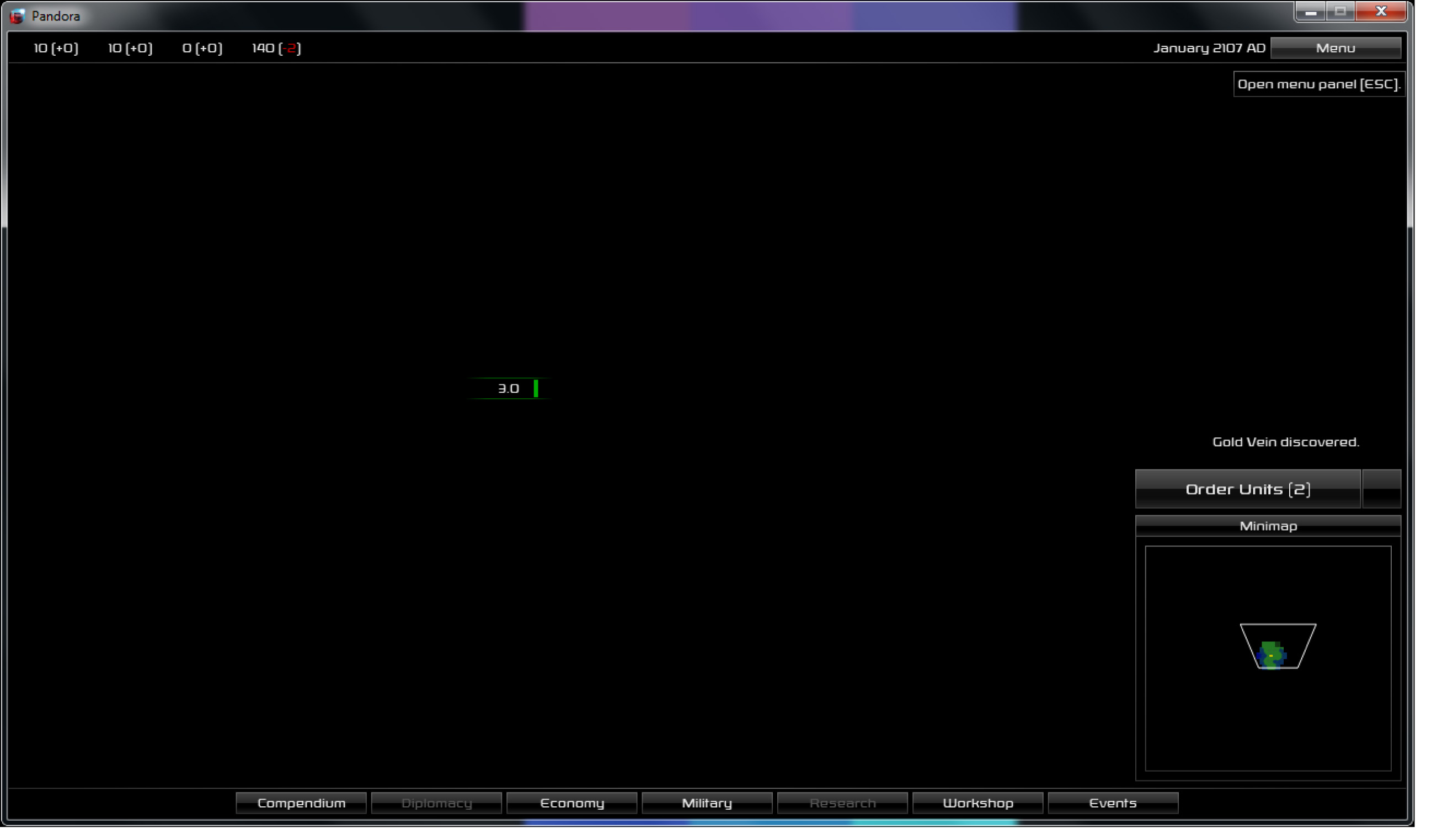Click the Pandora application icon in title bar

(x=17, y=15)
